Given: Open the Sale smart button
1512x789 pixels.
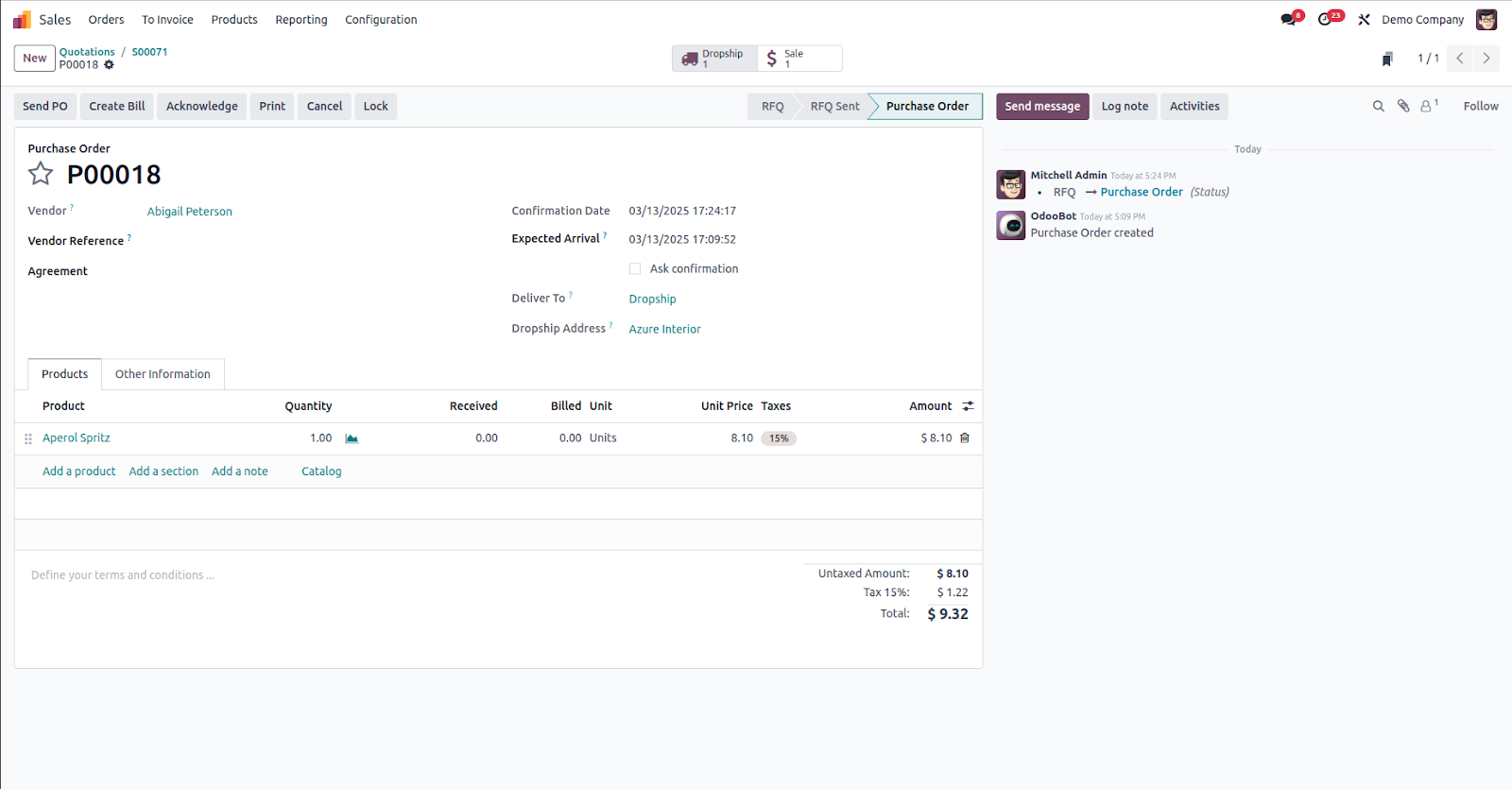Looking at the screenshot, I should click(x=799, y=59).
